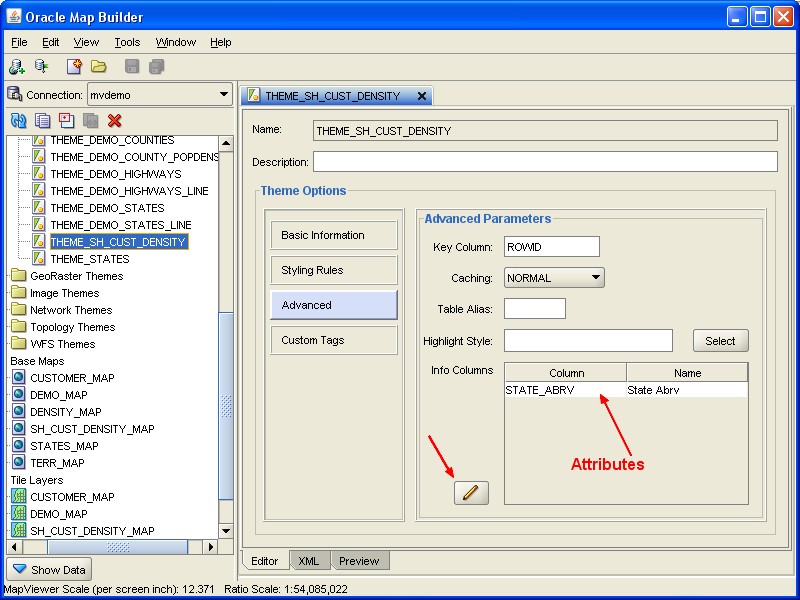Open the Edit menu
The width and height of the screenshot is (800, 600).
[x=51, y=42]
